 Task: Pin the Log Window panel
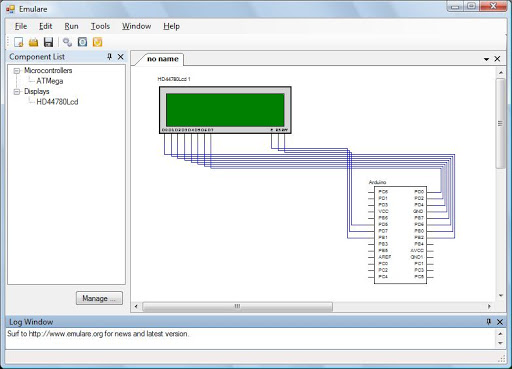(489, 322)
